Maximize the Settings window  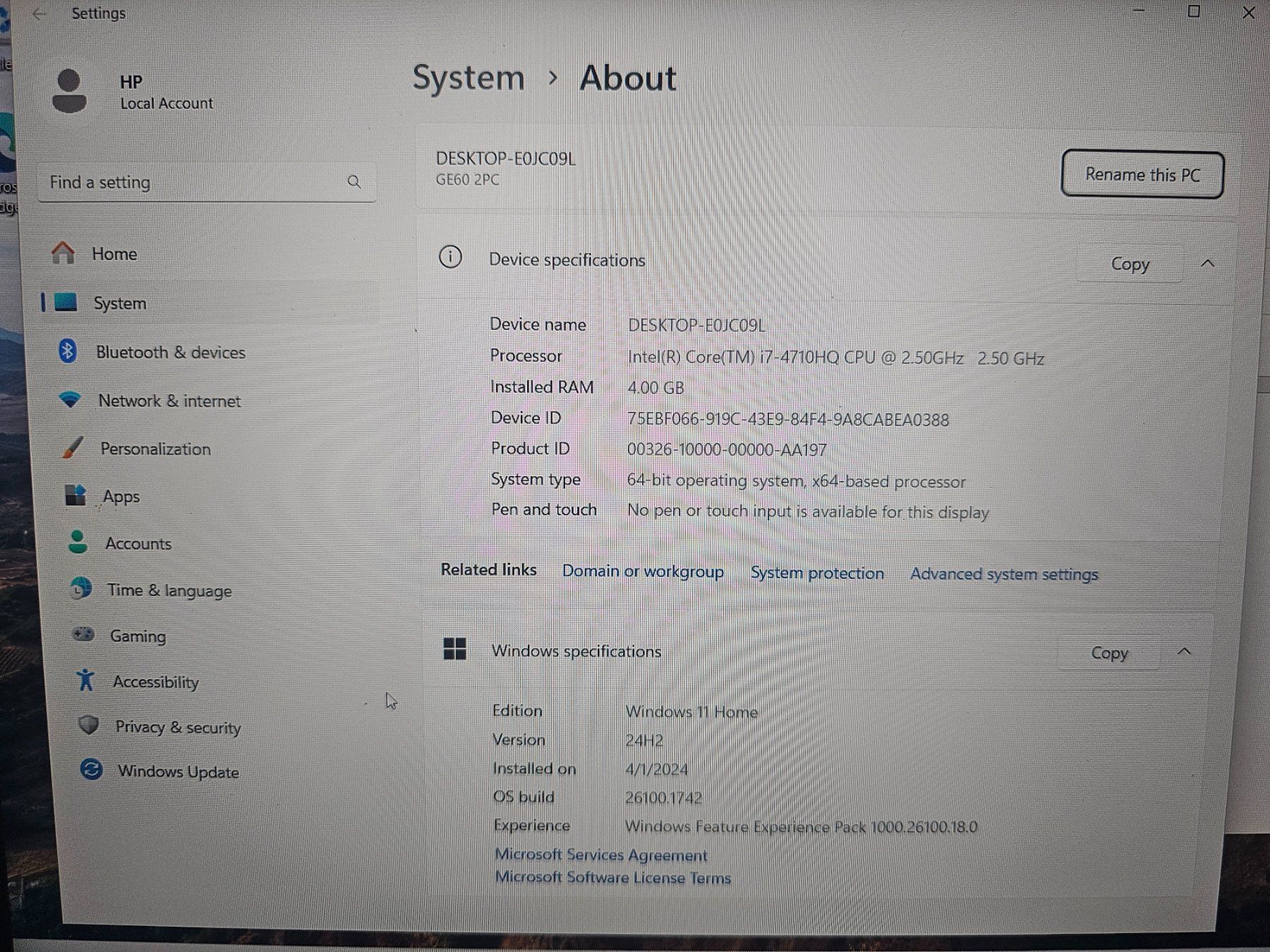pos(1194,11)
